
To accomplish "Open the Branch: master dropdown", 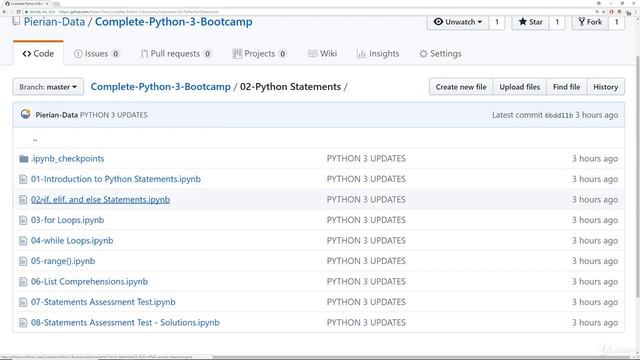I will pos(48,87).
